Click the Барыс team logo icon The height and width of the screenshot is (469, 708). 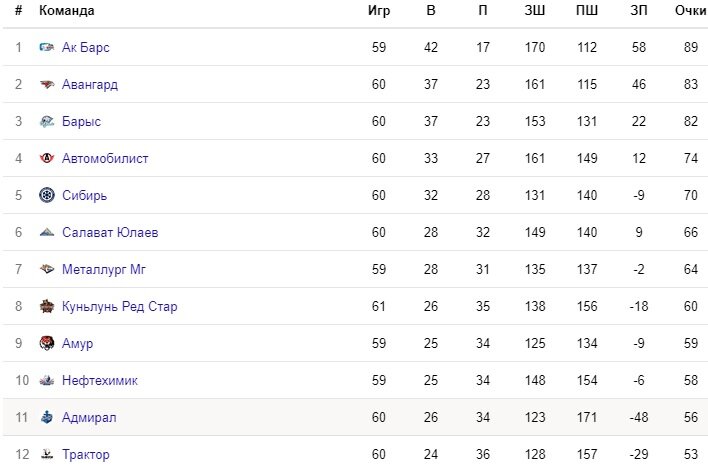47,121
